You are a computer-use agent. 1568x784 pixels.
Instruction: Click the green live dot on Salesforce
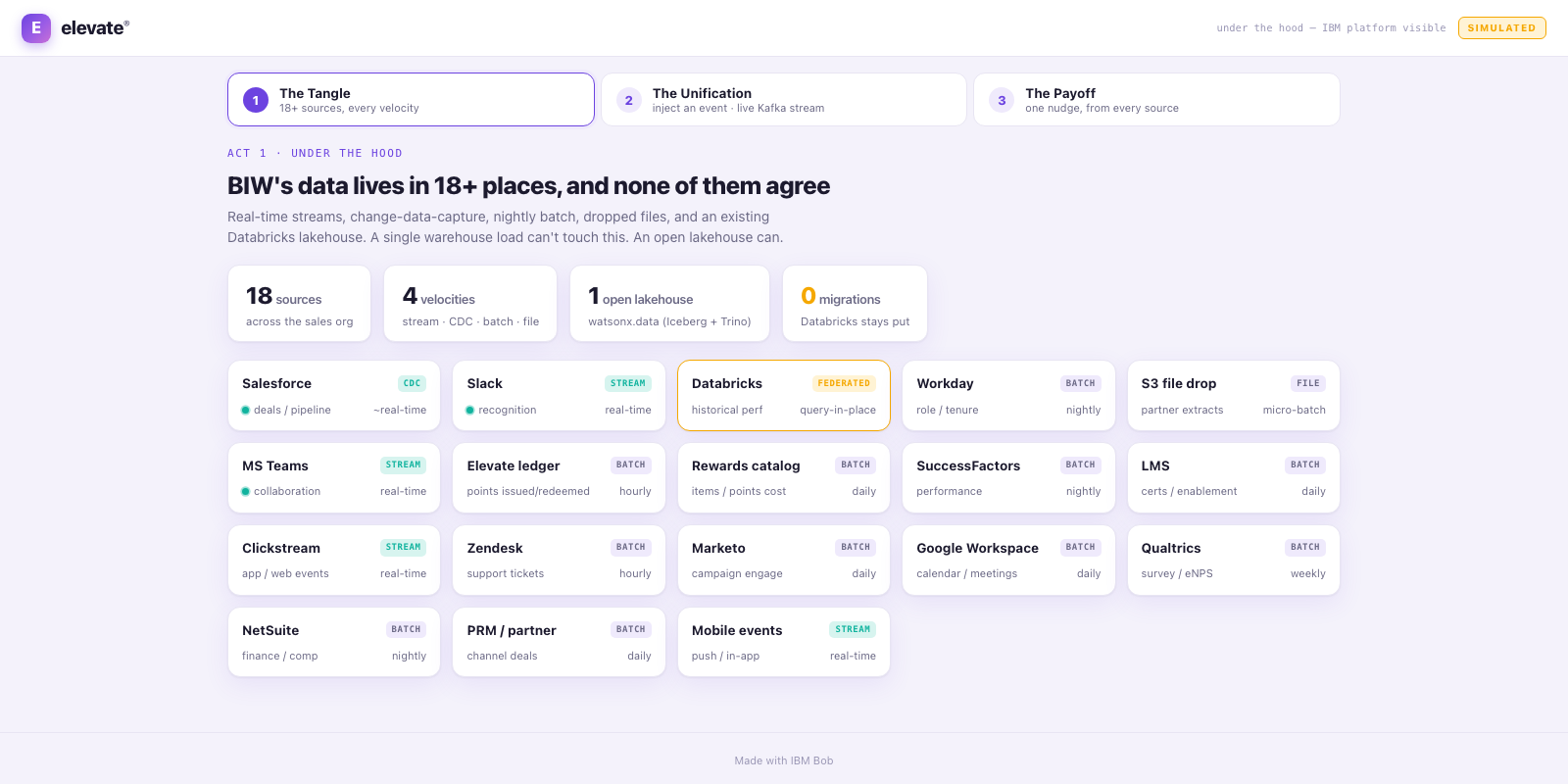coord(246,411)
